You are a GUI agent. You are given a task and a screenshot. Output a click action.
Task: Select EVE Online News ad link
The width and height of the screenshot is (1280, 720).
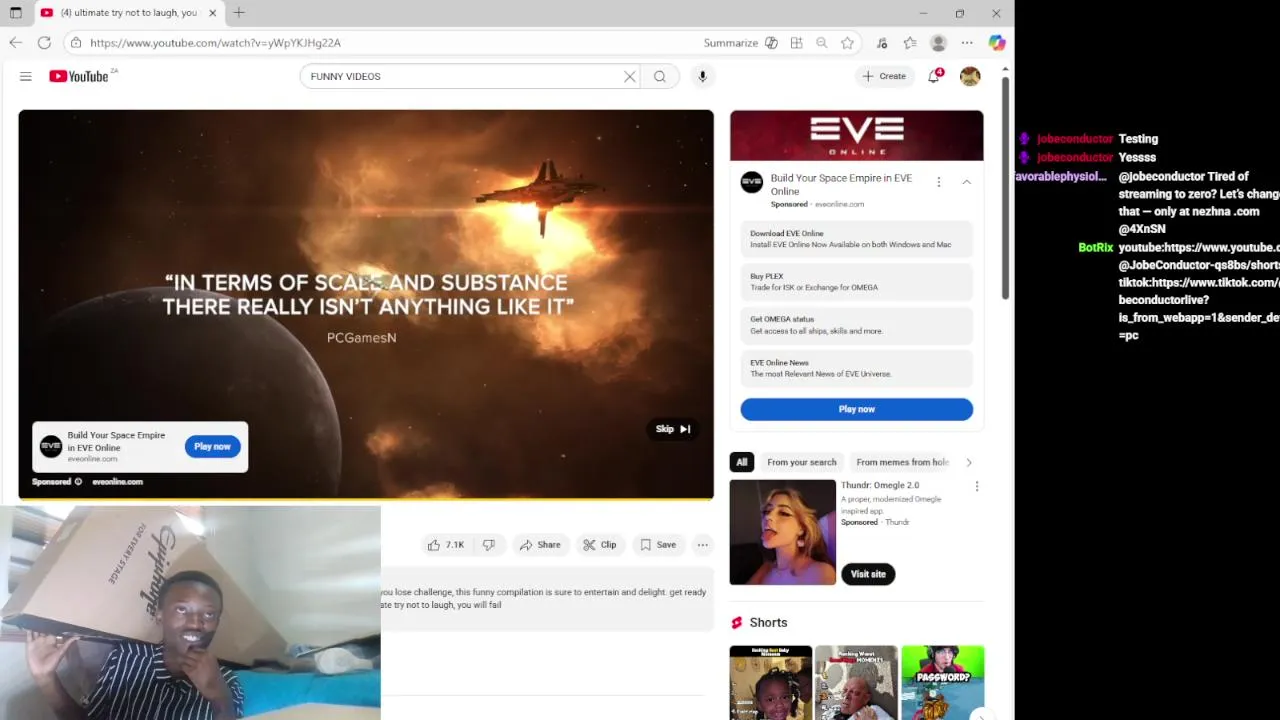[x=856, y=368]
